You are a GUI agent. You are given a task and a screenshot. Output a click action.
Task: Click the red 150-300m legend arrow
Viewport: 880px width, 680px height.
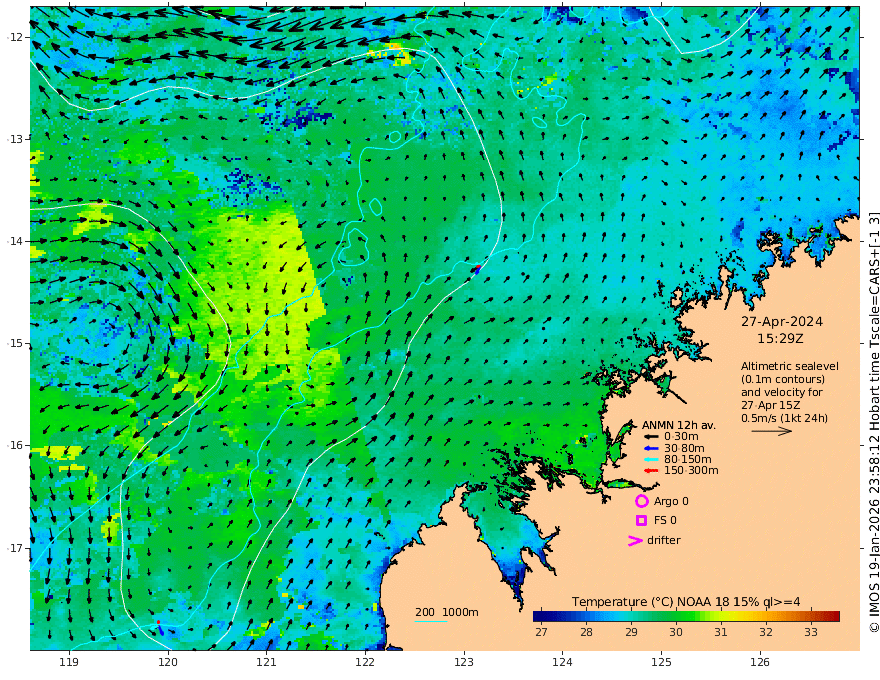tap(651, 471)
